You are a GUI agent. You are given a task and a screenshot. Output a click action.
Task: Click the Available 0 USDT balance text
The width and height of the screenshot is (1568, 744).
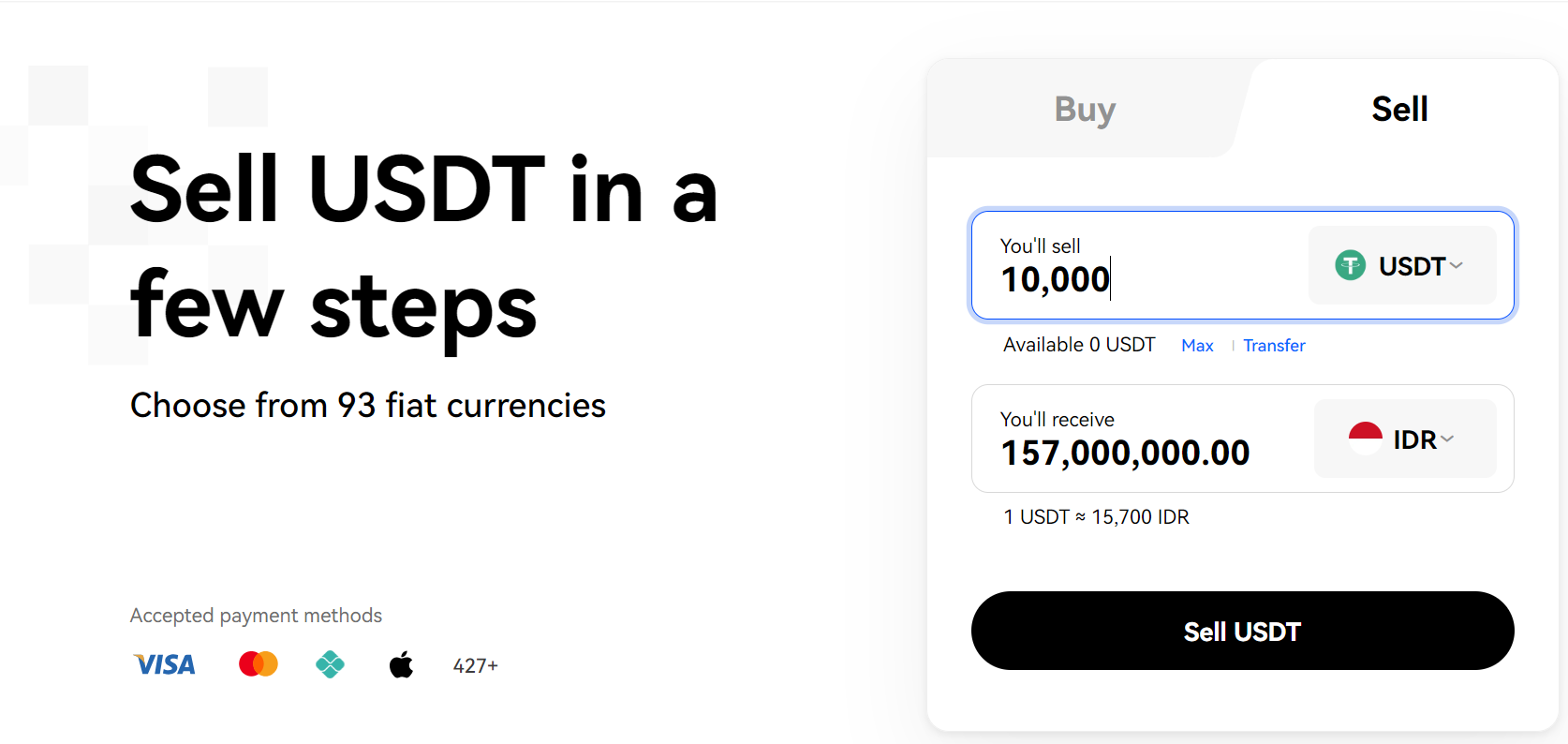[x=1079, y=345]
